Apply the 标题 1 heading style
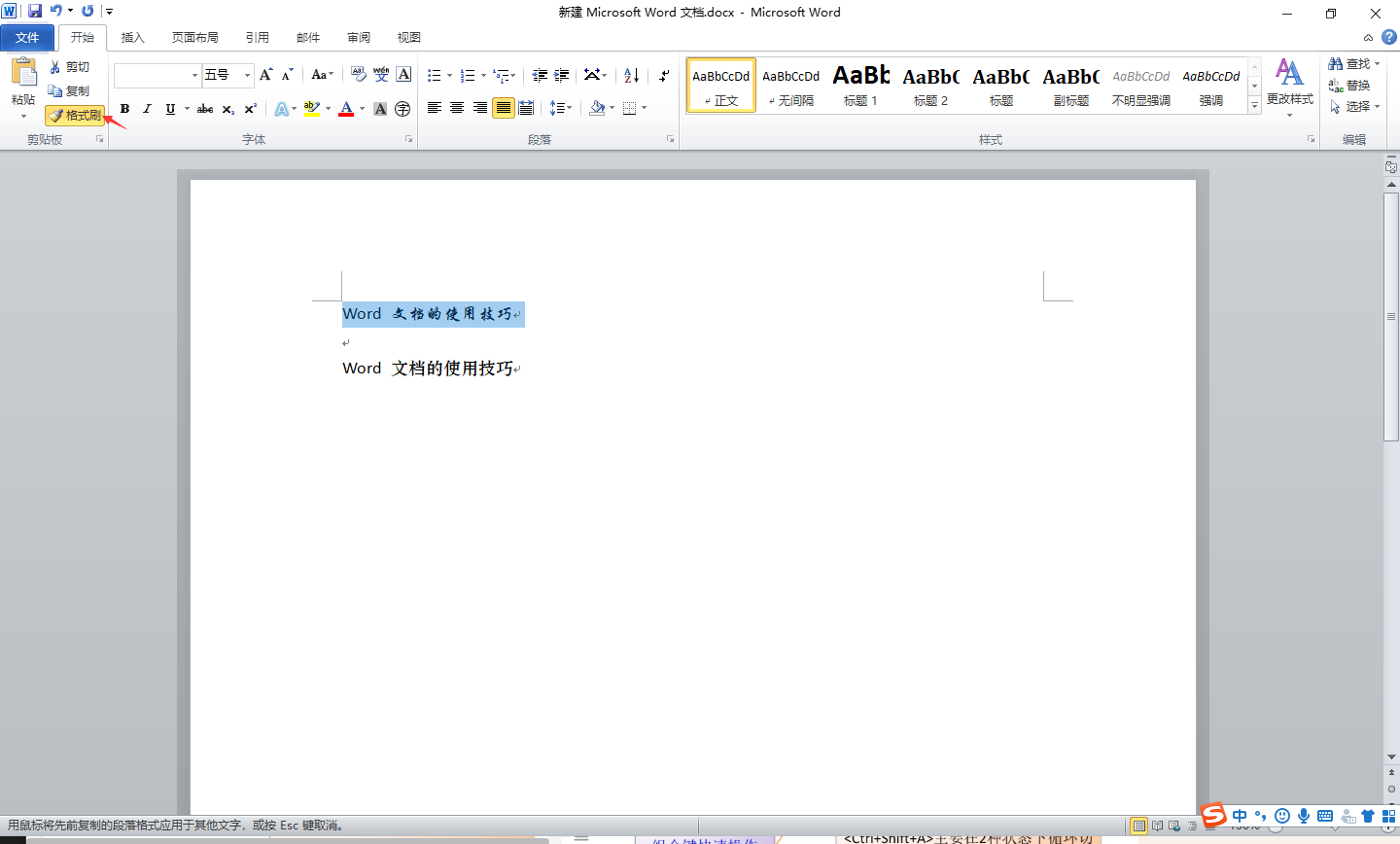This screenshot has width=1400, height=844. pos(860,86)
